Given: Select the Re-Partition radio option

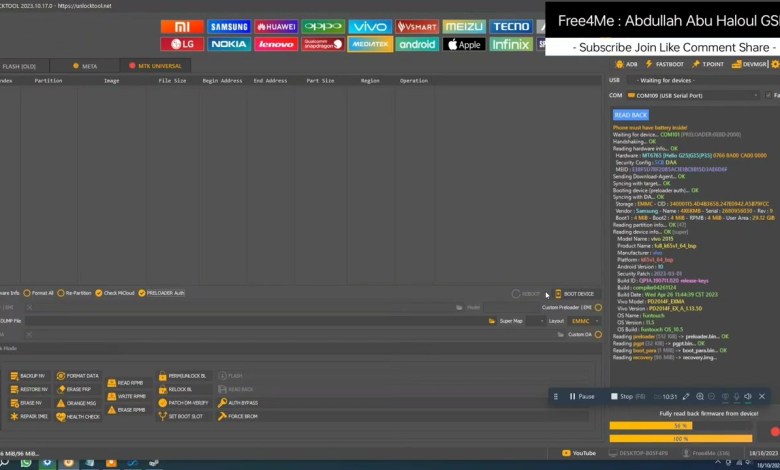Looking at the screenshot, I should [x=74, y=293].
